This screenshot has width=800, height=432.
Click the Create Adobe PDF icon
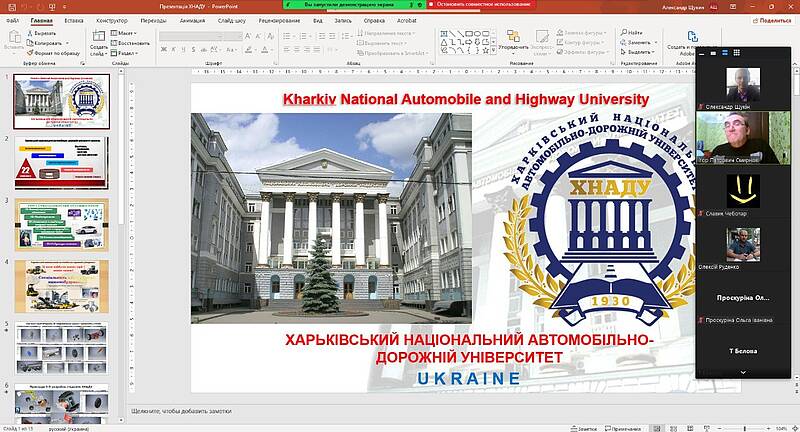pyautogui.click(x=692, y=37)
